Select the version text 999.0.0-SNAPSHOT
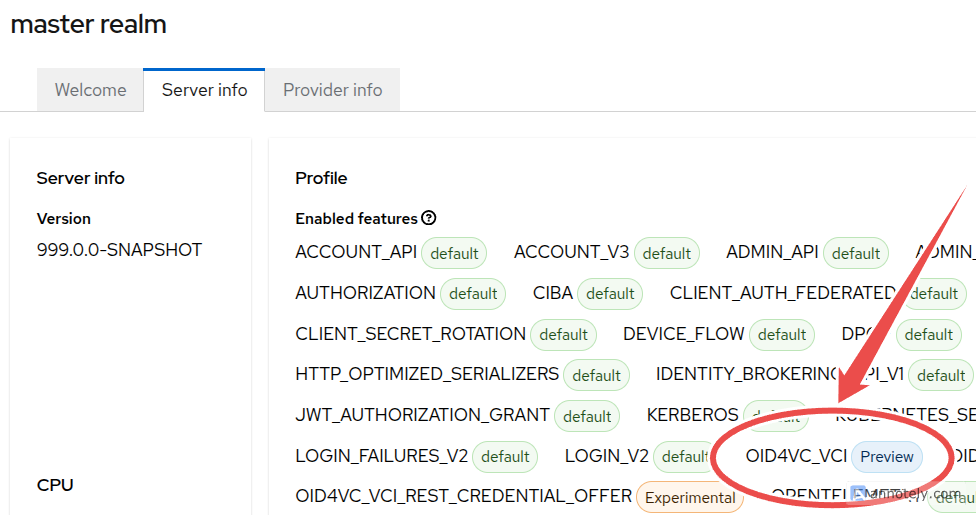The width and height of the screenshot is (976, 515). [x=119, y=250]
